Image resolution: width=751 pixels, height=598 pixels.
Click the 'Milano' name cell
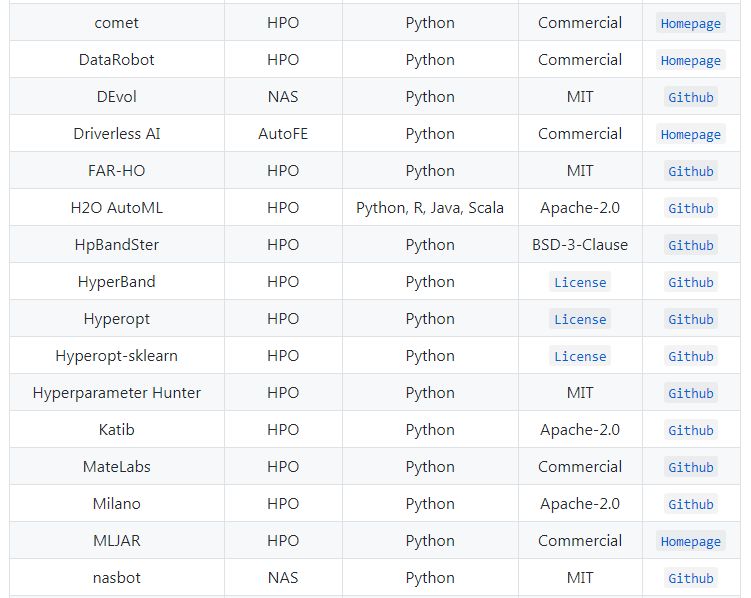[x=116, y=503]
